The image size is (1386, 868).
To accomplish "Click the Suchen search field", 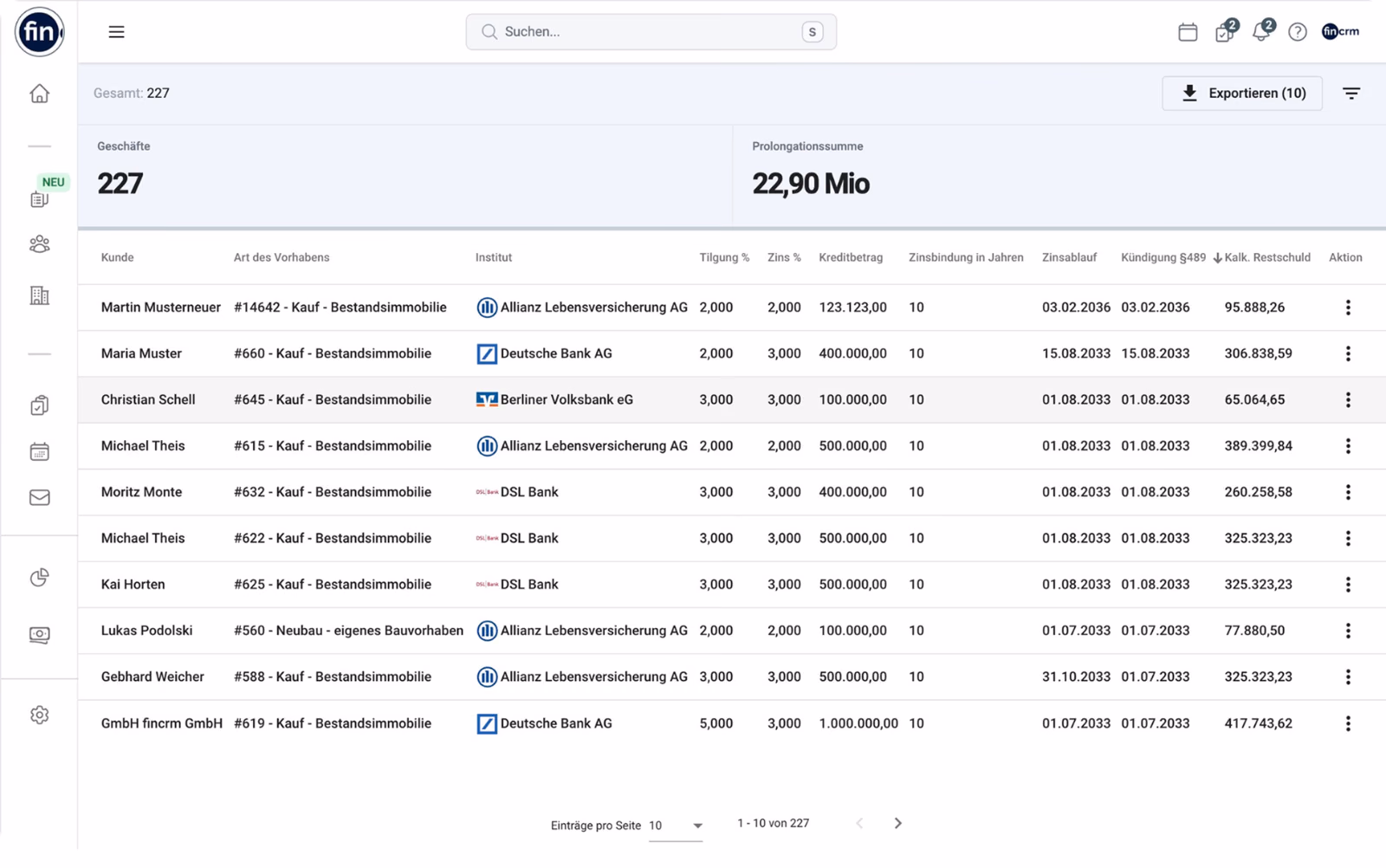I will click(651, 32).
